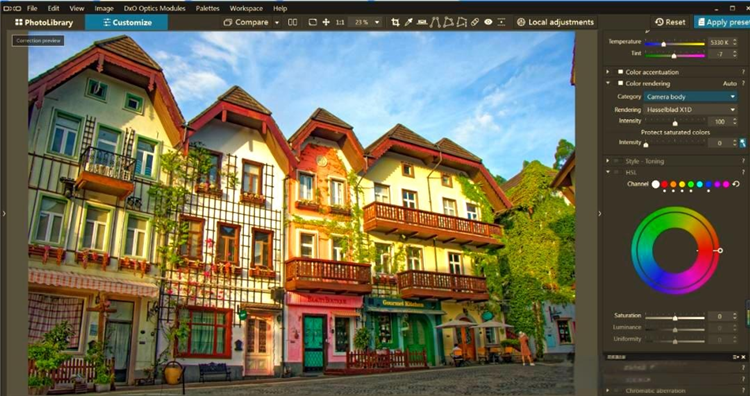This screenshot has width=750, height=396.
Task: Reset the HSL channel with arrow icon
Action: point(736,184)
